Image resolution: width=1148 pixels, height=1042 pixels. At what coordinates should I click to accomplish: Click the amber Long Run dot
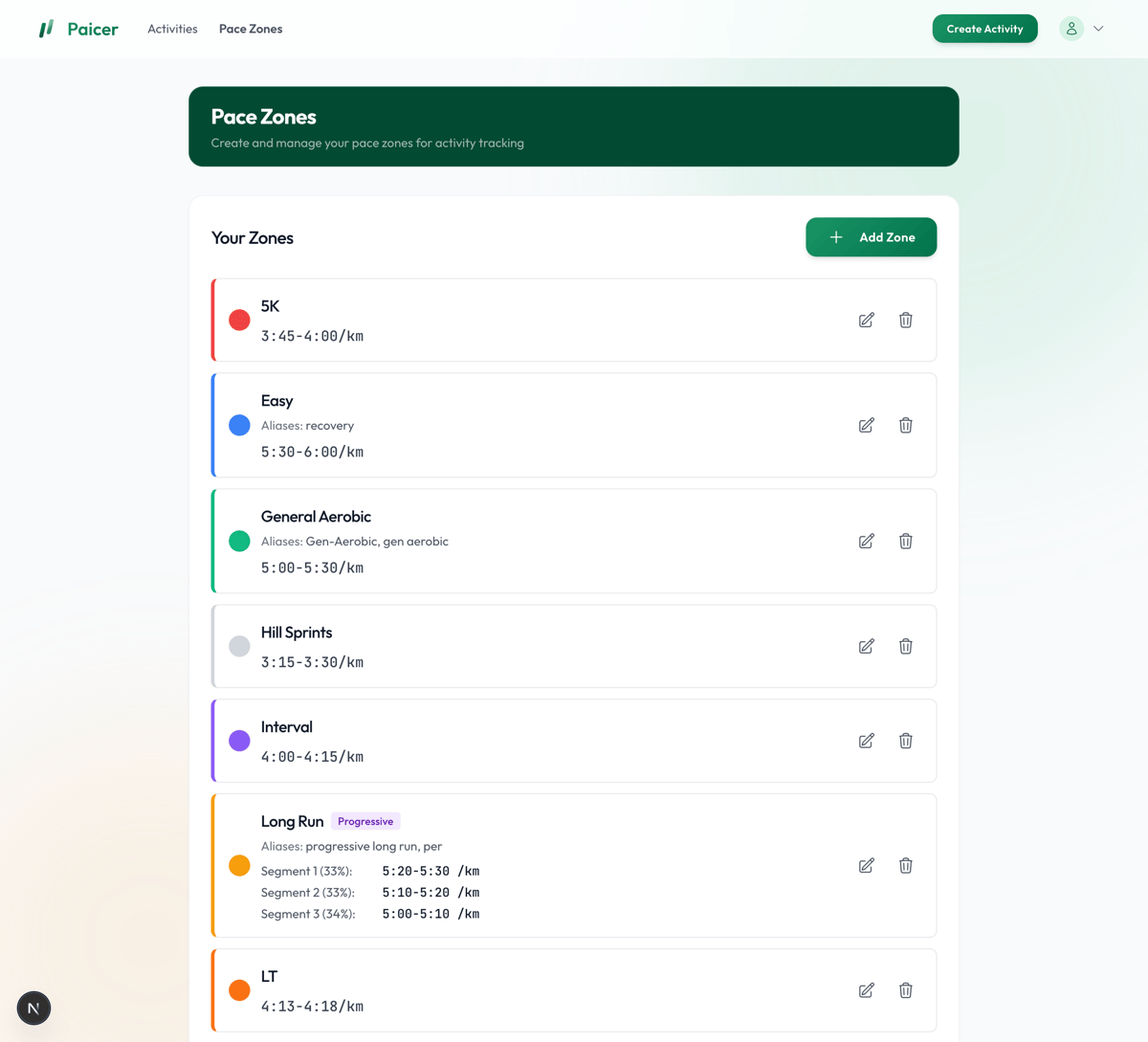pyautogui.click(x=239, y=866)
